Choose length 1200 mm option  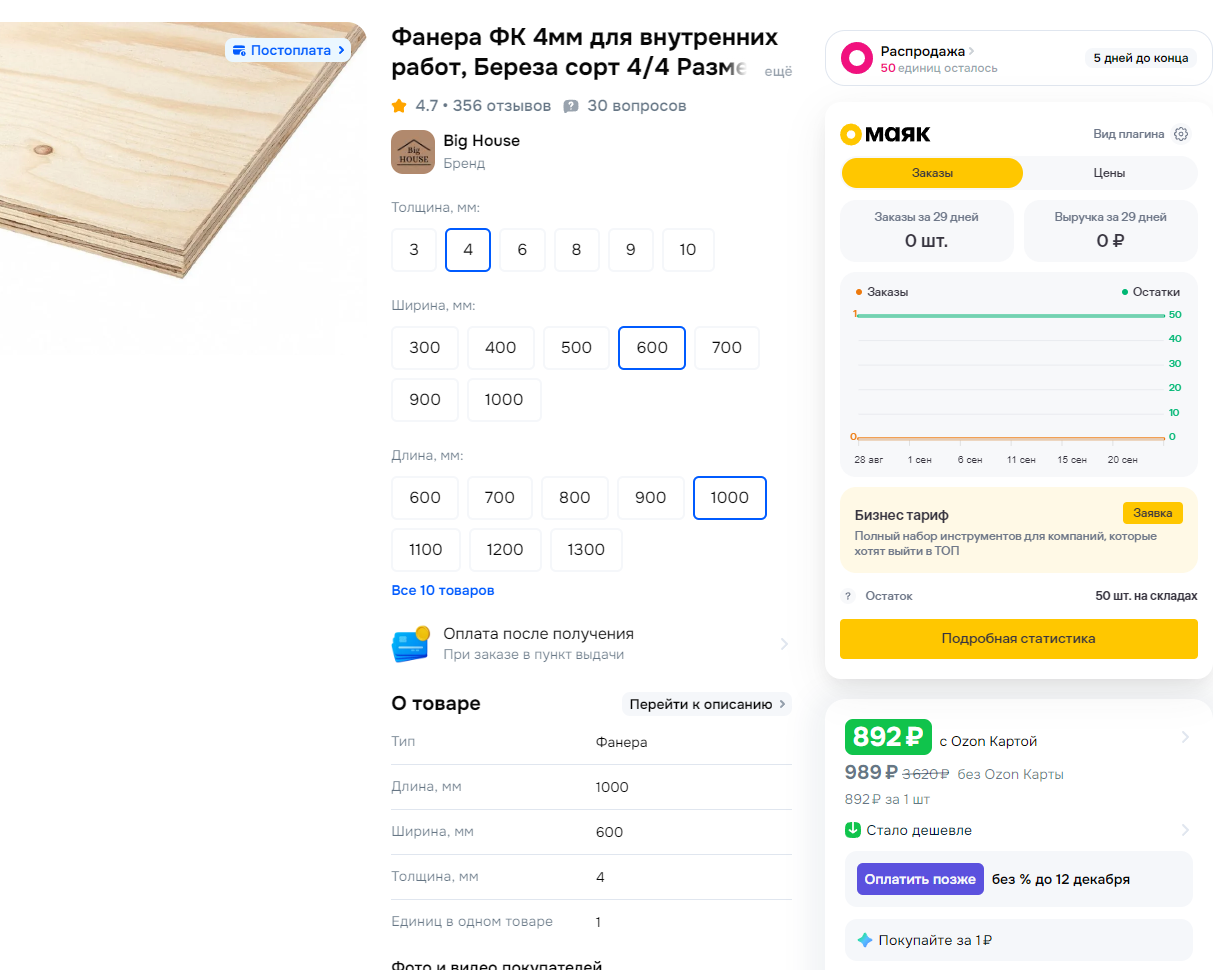pyautogui.click(x=504, y=550)
